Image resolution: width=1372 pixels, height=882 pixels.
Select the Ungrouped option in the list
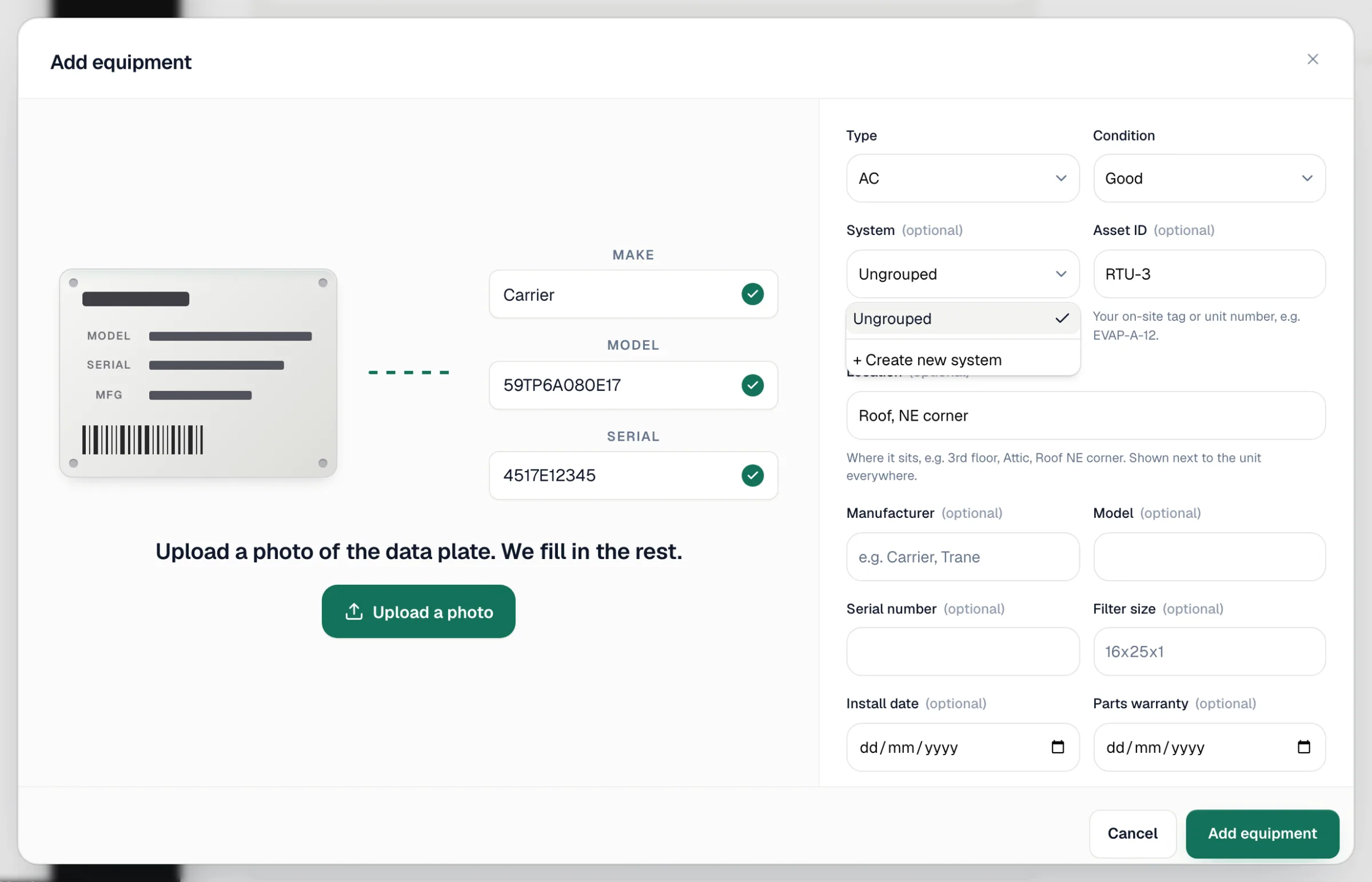(963, 318)
